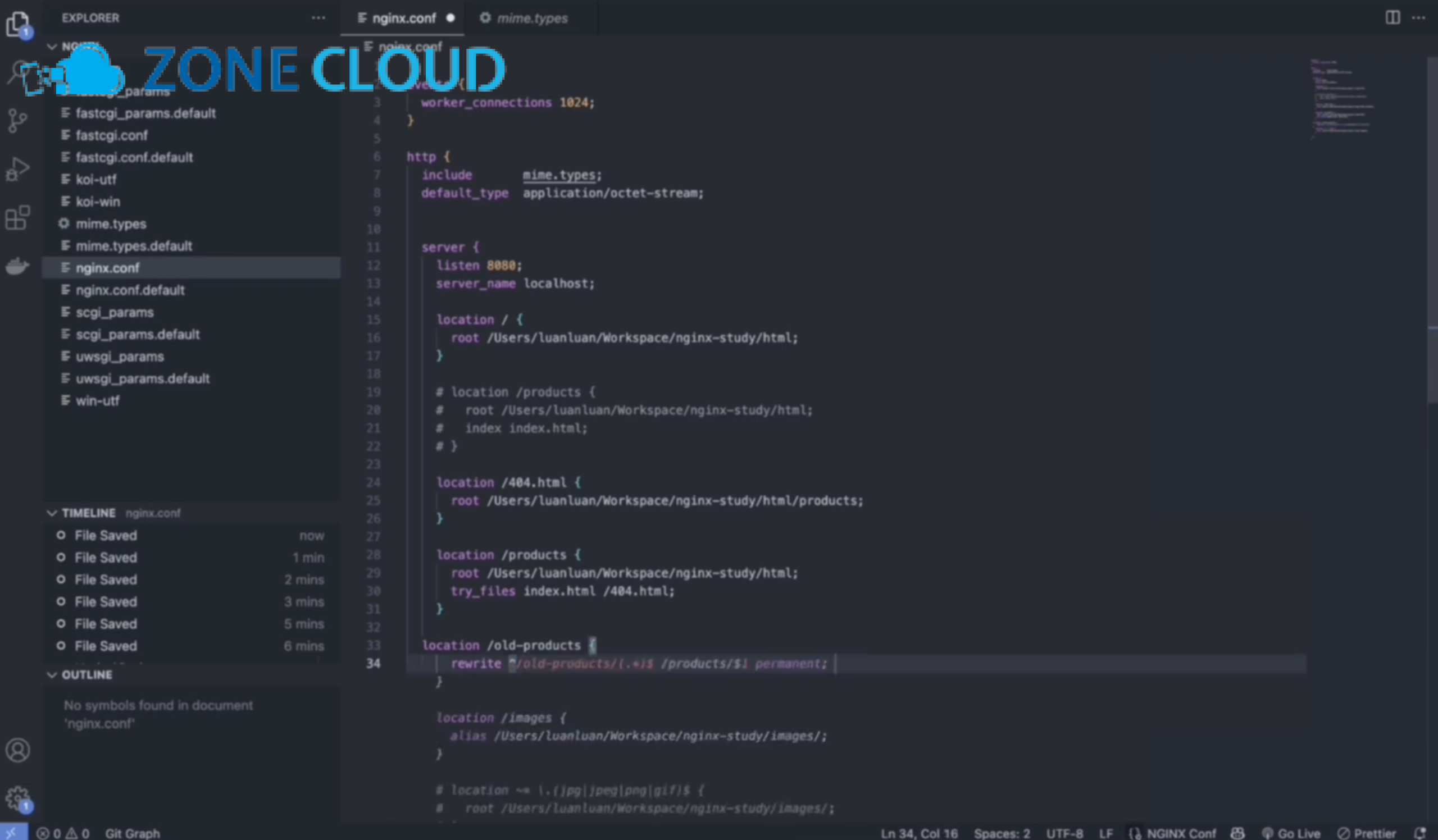The width and height of the screenshot is (1438, 840).
Task: Open koi-win file
Action: coord(192,202)
